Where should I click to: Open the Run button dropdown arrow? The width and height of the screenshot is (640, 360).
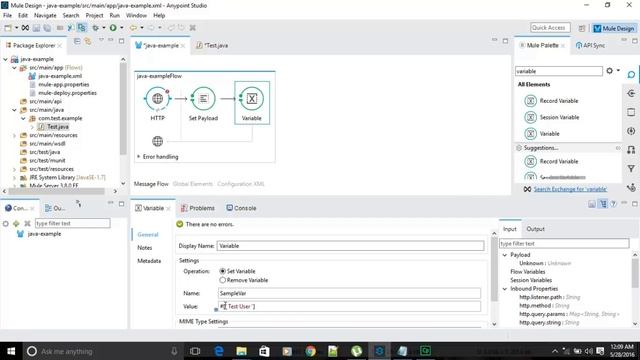click(122, 28)
